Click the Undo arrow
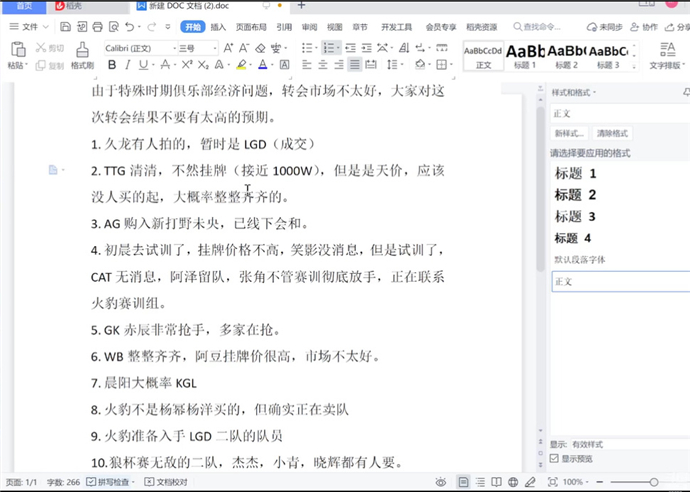 [129, 27]
